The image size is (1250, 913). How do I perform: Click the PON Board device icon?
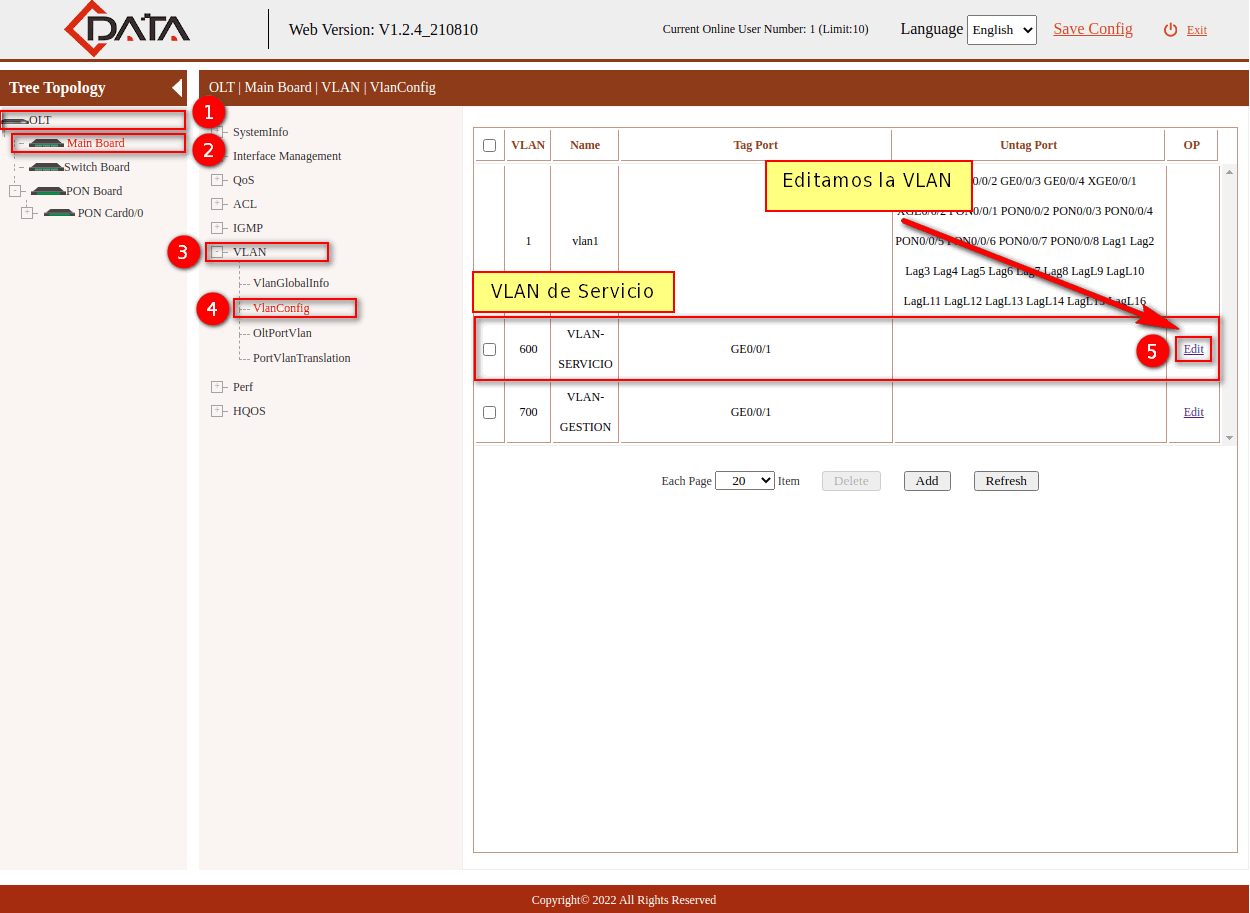click(x=48, y=191)
